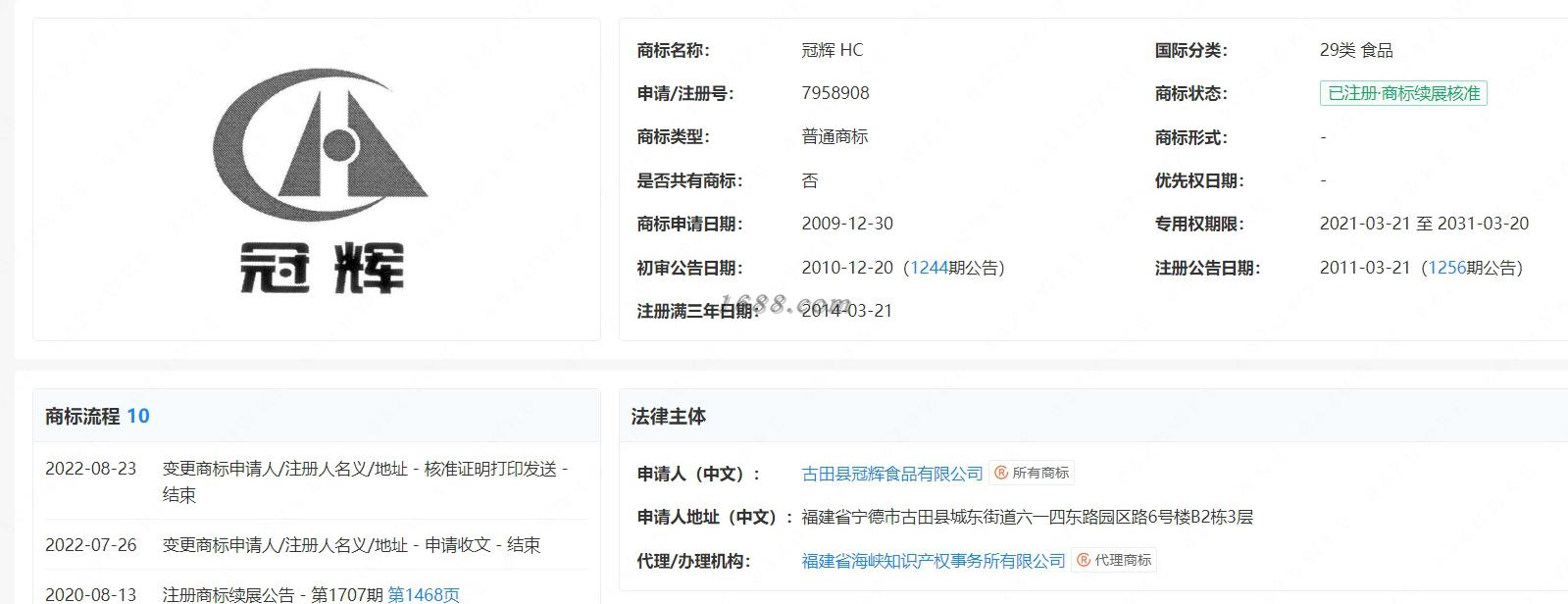Open the 第1468页 renewal announcement page link
The image size is (1568, 604).
(x=424, y=594)
